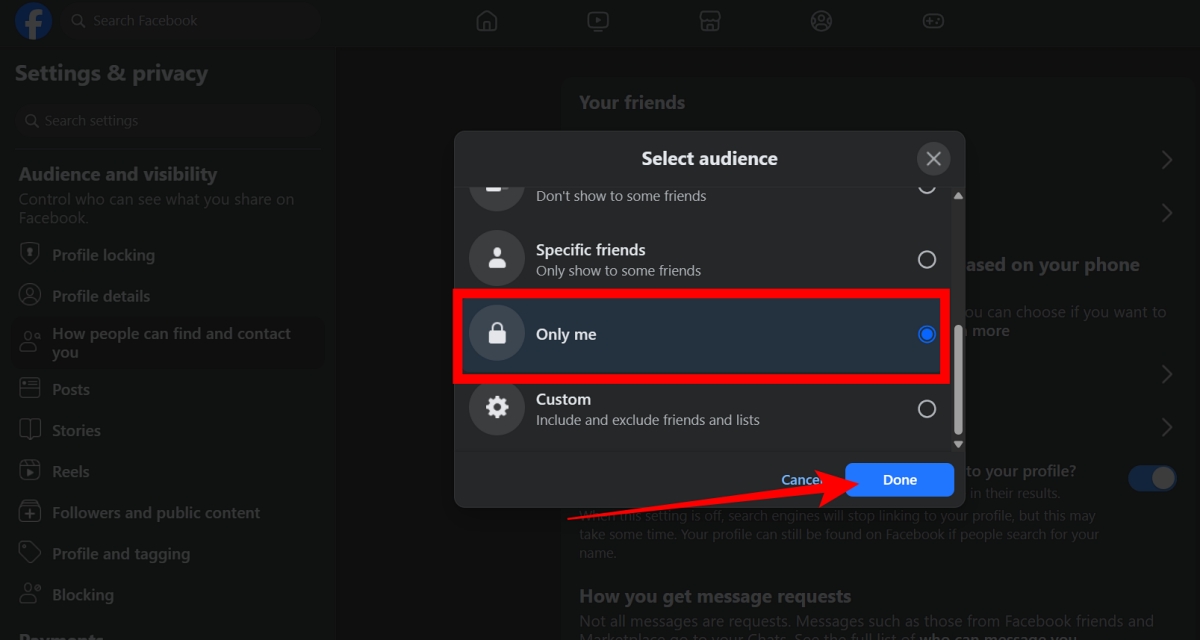Open Stories settings
The height and width of the screenshot is (640, 1200).
coord(167,430)
